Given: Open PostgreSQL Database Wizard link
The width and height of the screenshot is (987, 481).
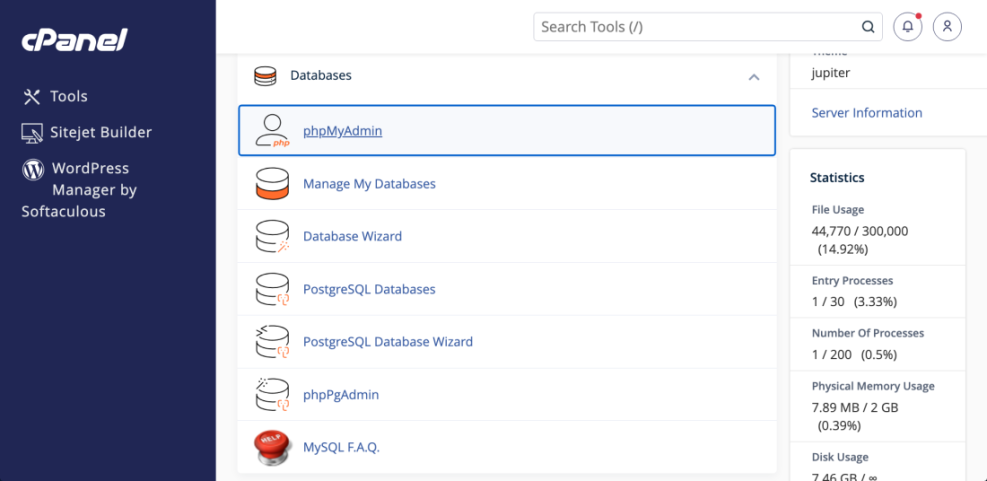Looking at the screenshot, I should click(388, 342).
